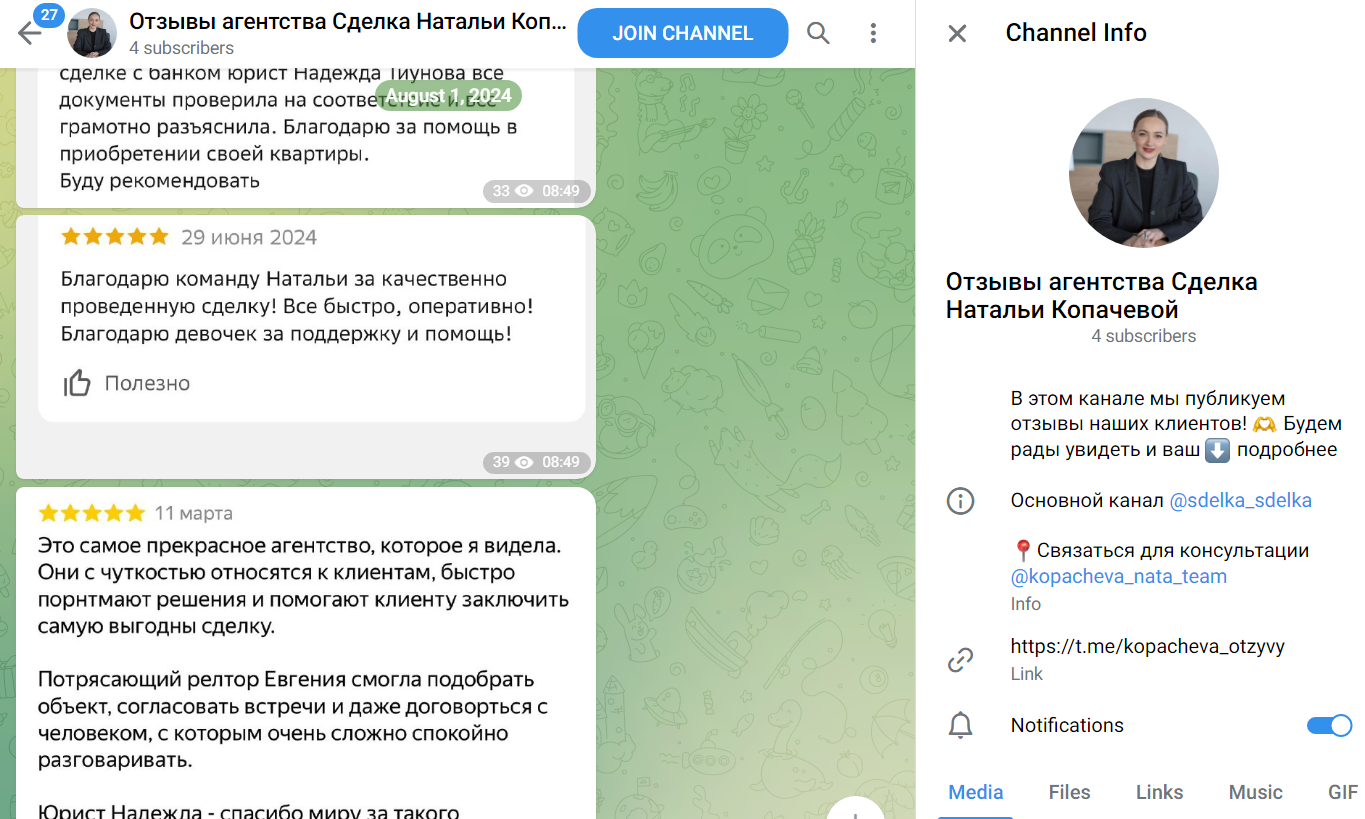The height and width of the screenshot is (819, 1365).
Task: Open the three-dot more options menu
Action: point(873,33)
